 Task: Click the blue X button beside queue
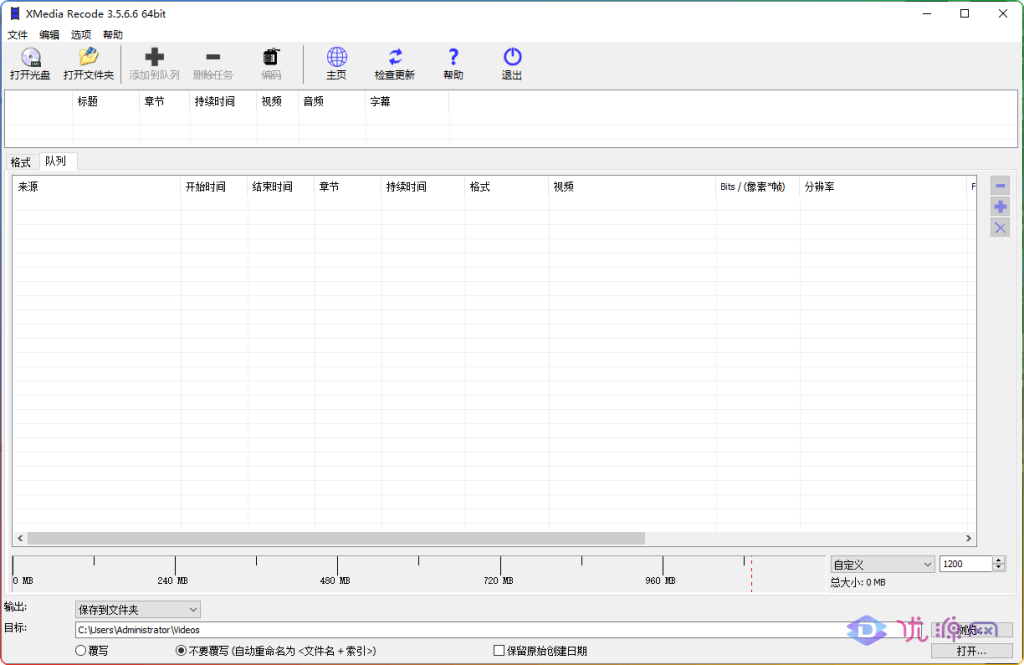[1000, 228]
